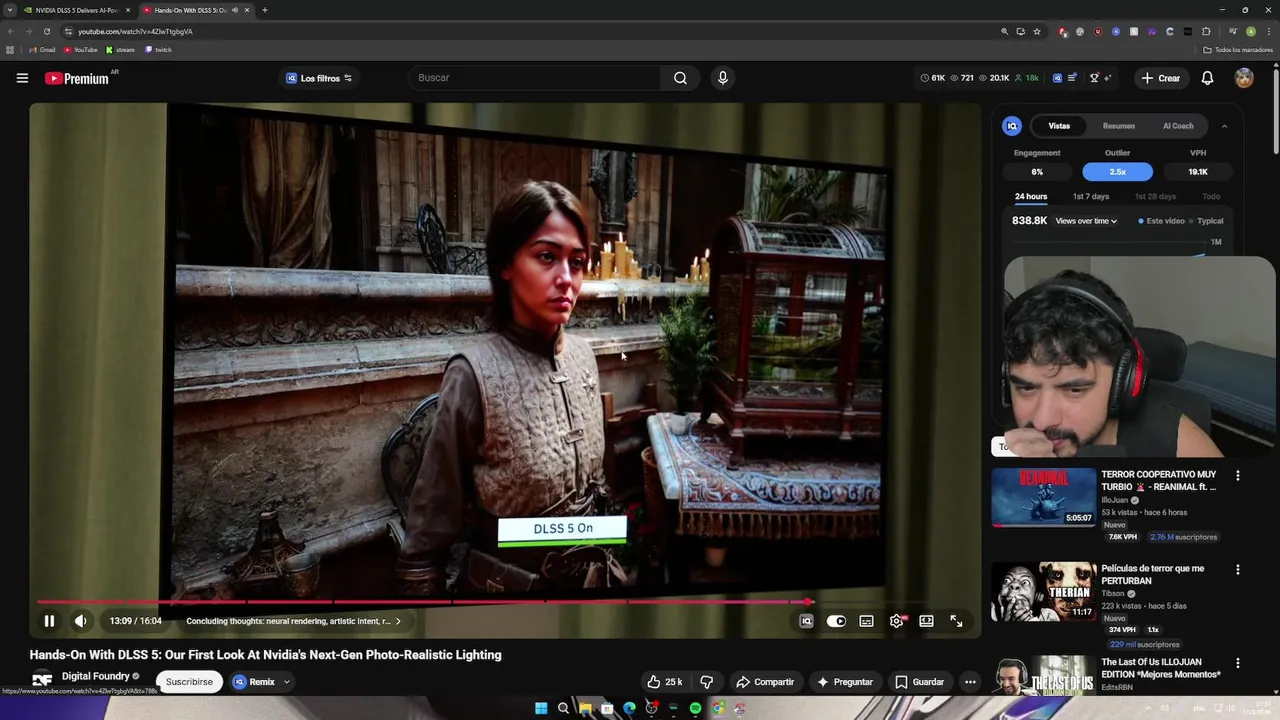Open options for TERROR COOPERATIVO video

[1237, 476]
